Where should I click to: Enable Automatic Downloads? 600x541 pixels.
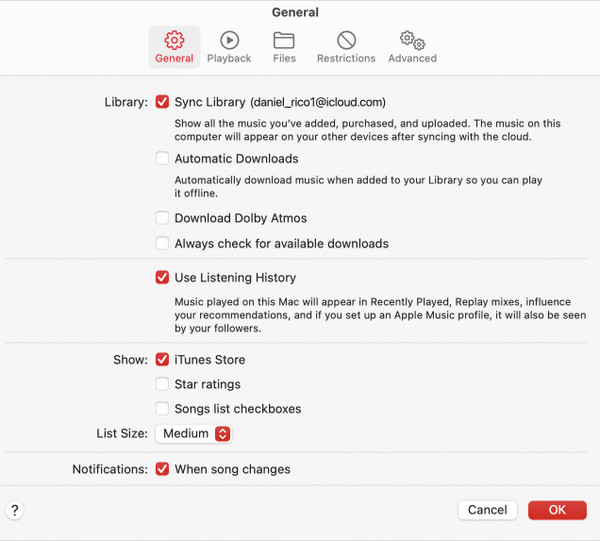click(x=162, y=158)
